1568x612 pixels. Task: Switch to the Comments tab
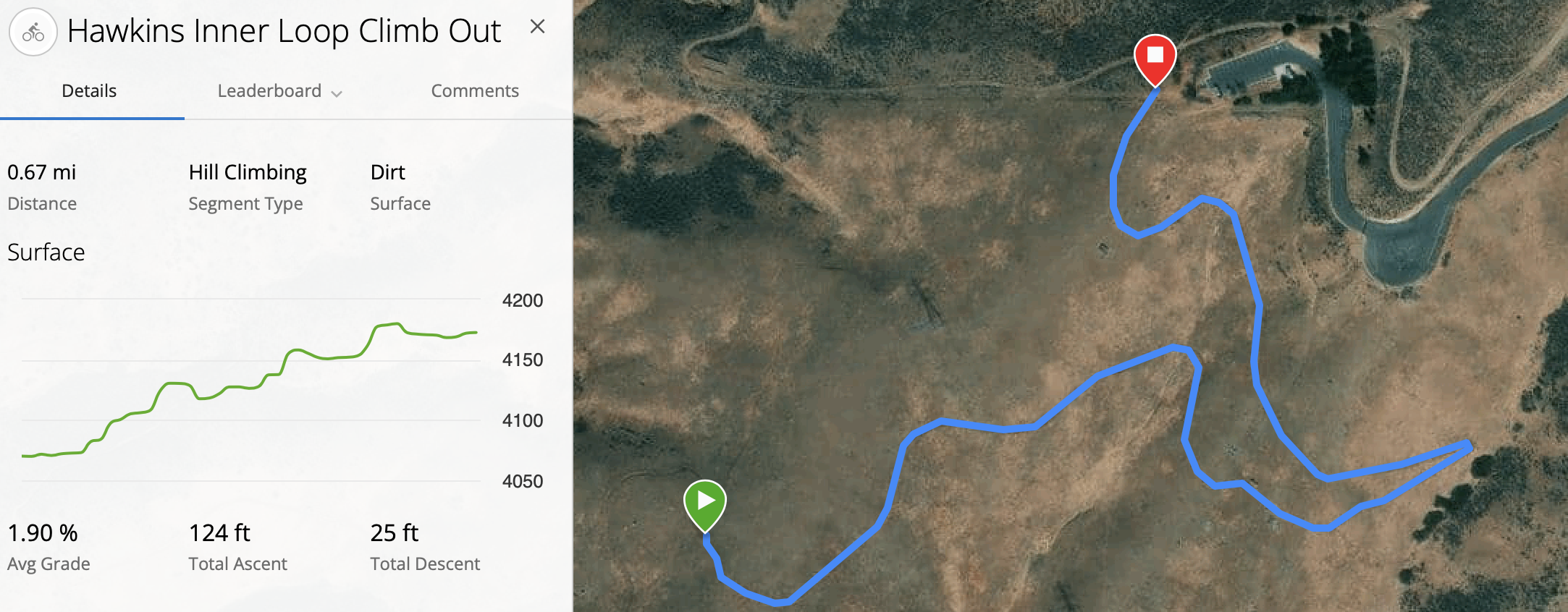point(475,91)
